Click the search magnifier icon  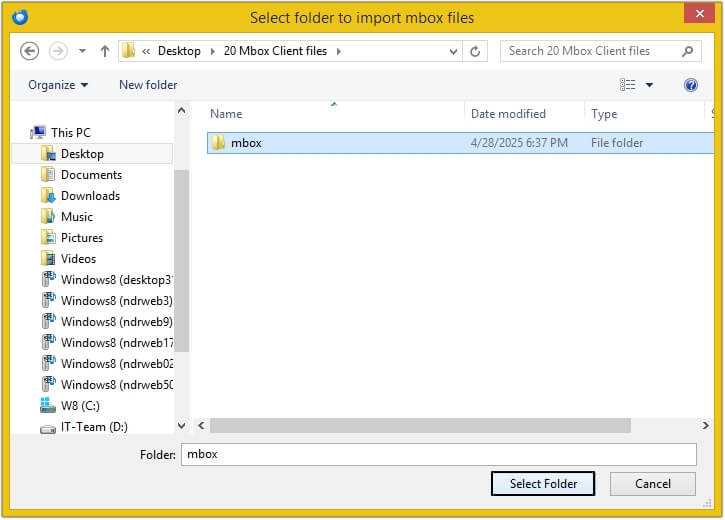688,51
